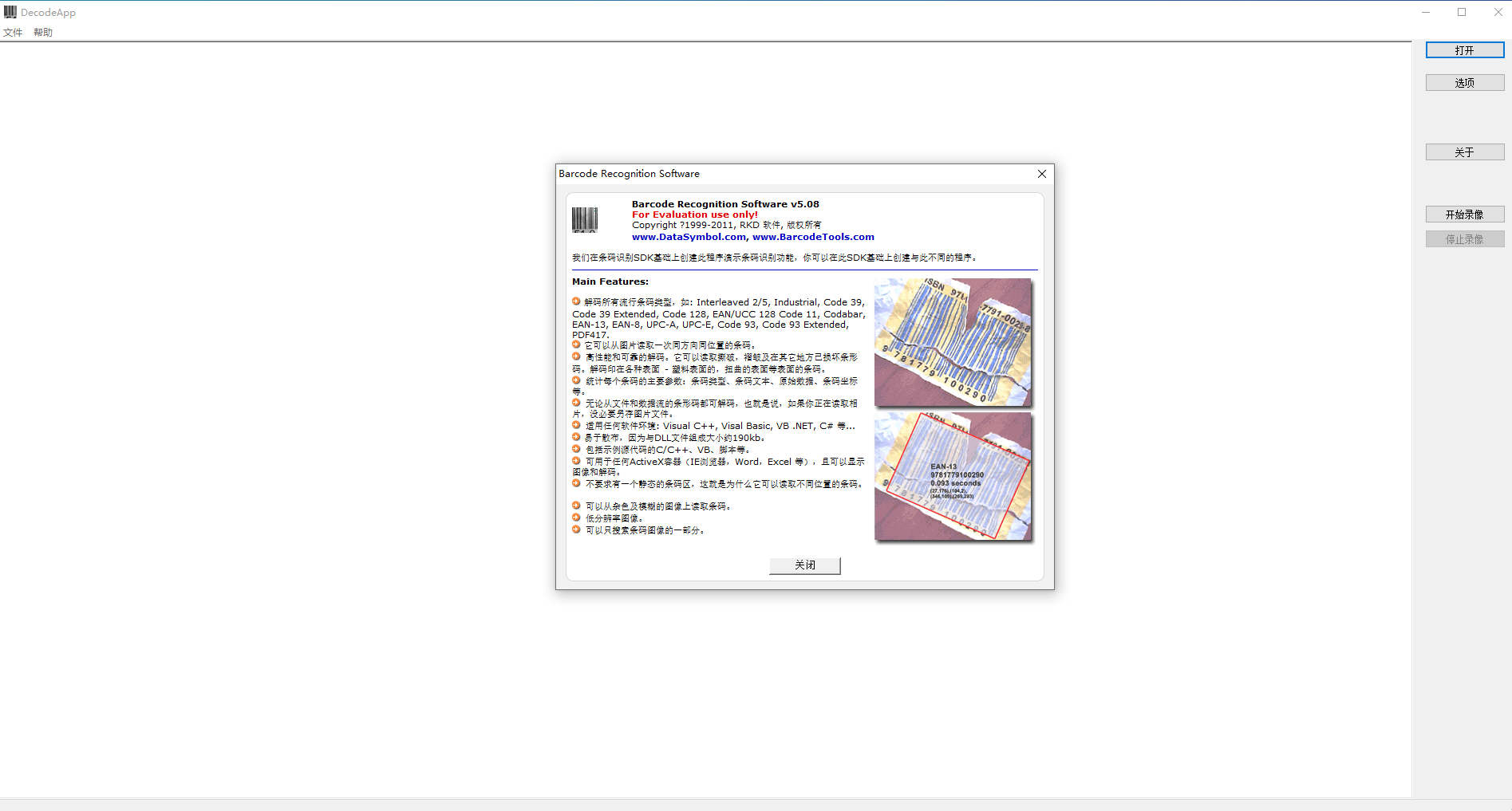
Task: Minimize the DecodeApp window
Action: pyautogui.click(x=1426, y=12)
